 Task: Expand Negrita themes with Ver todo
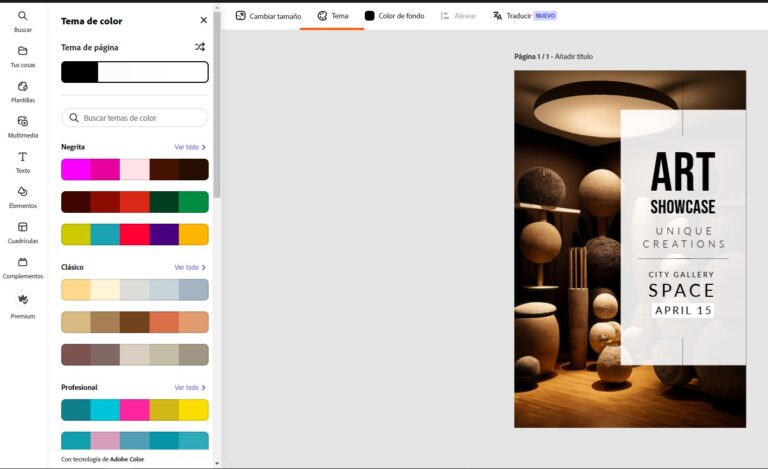pyautogui.click(x=190, y=147)
